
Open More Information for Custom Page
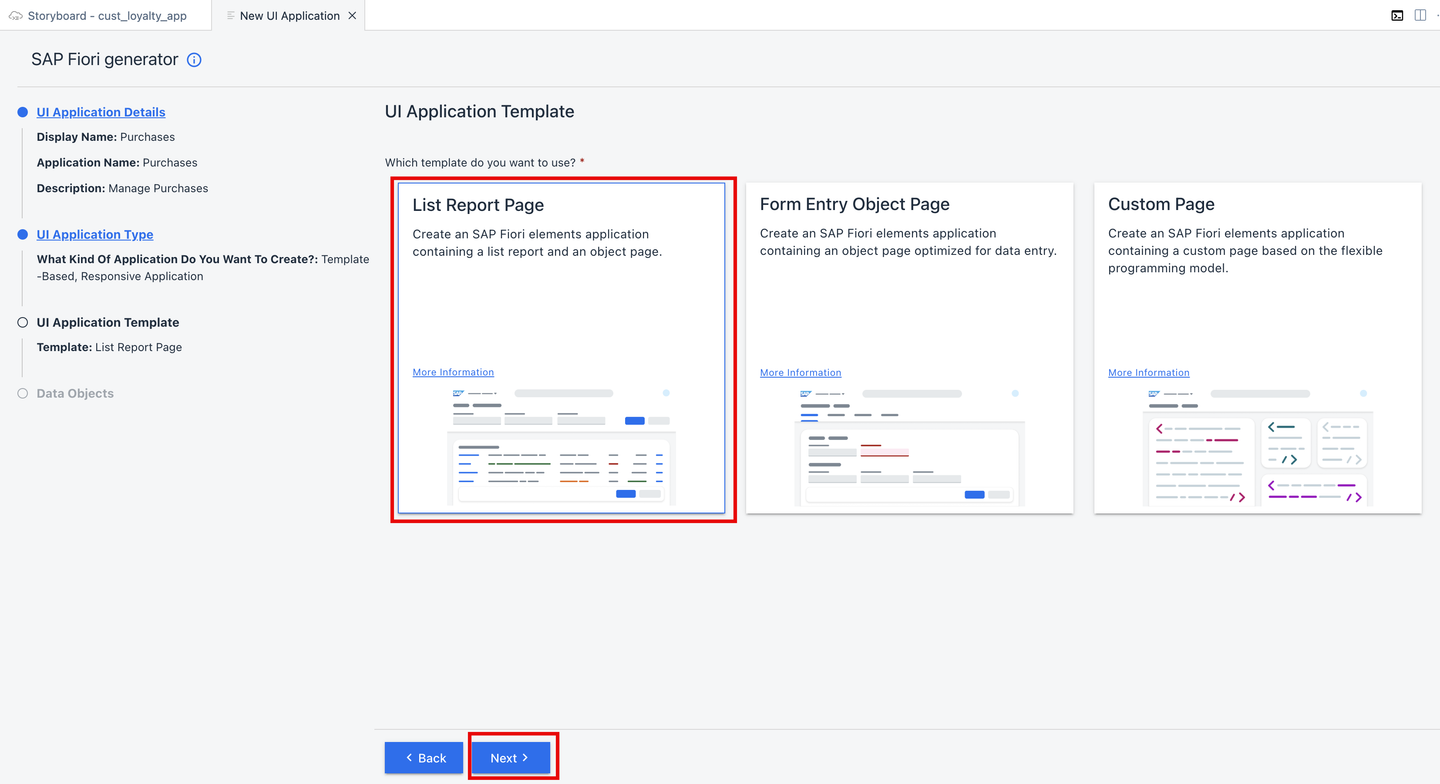pos(1149,373)
